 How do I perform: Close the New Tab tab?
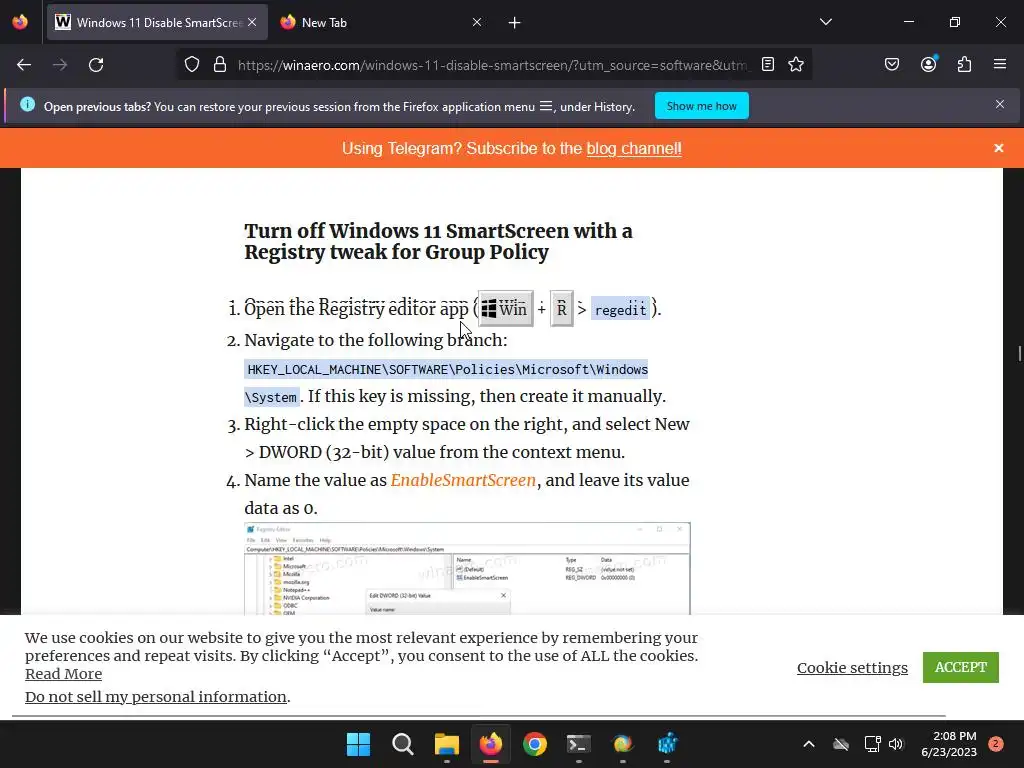coord(477,22)
